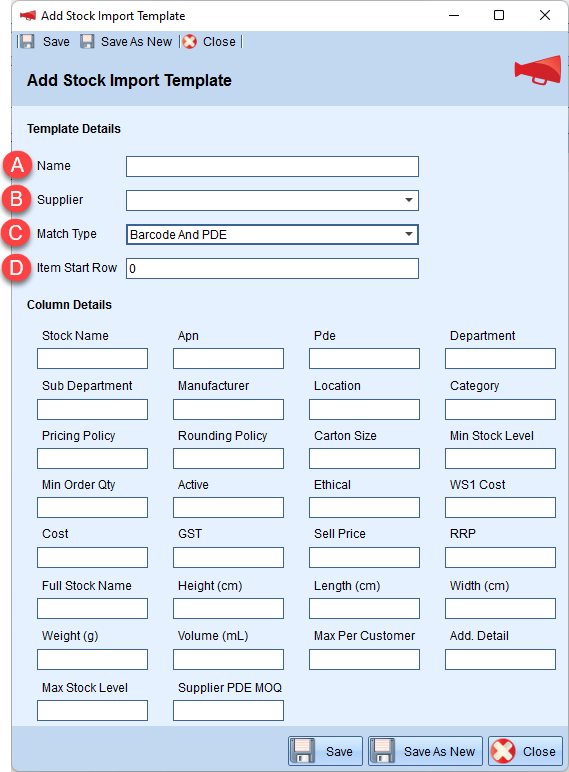Click the red megaphone logo in header
The image size is (569, 772).
[537, 71]
